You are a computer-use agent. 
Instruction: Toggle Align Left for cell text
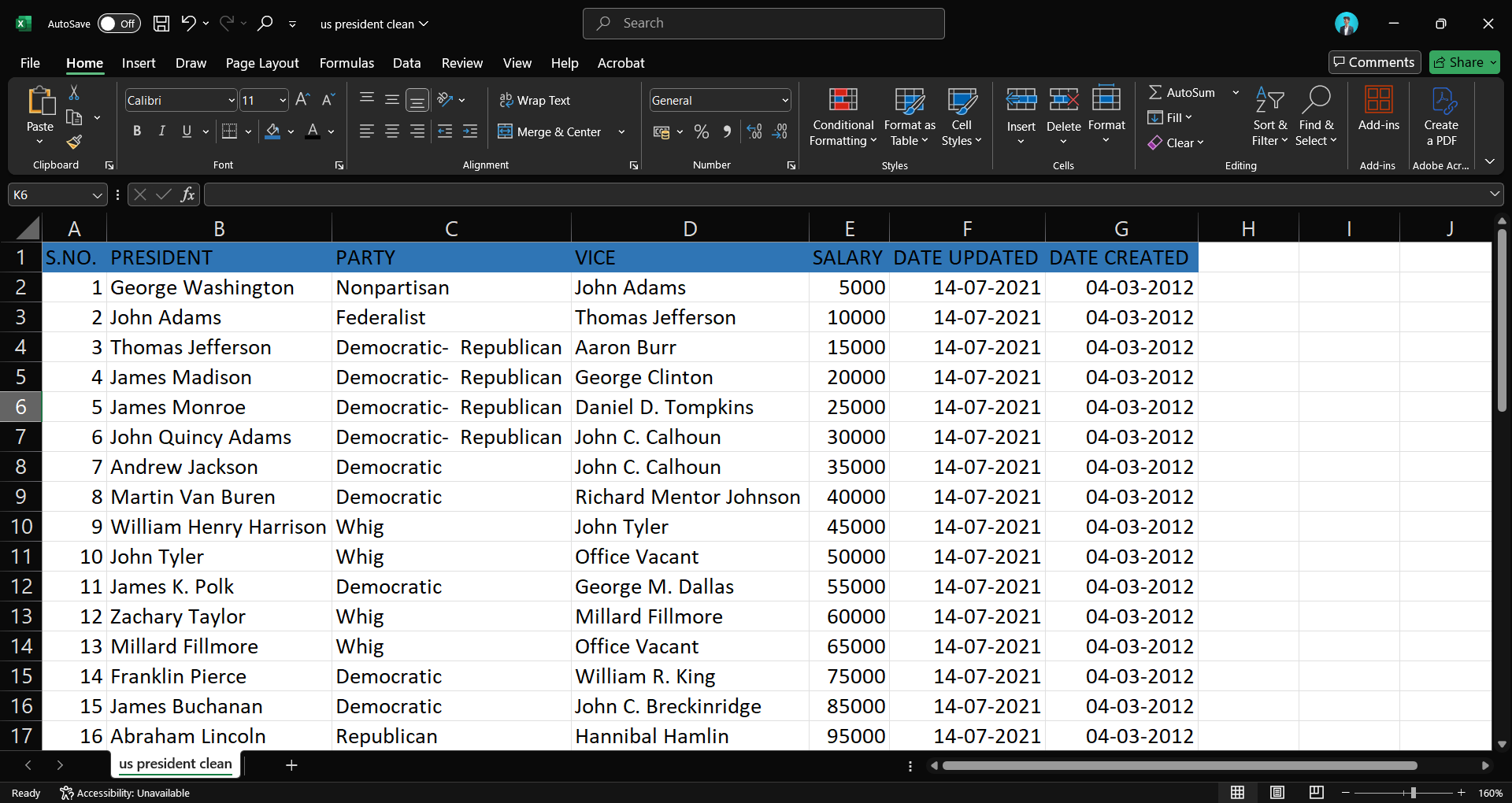[366, 131]
